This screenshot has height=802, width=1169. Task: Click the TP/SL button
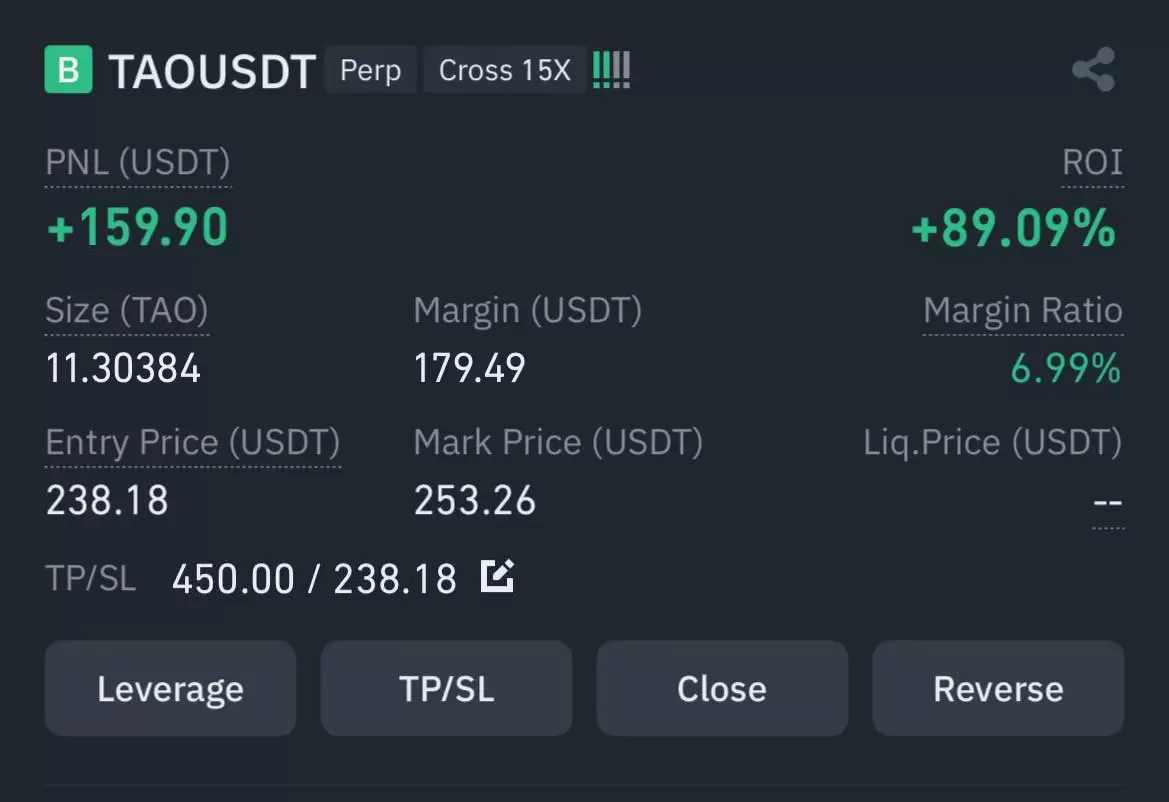point(447,688)
